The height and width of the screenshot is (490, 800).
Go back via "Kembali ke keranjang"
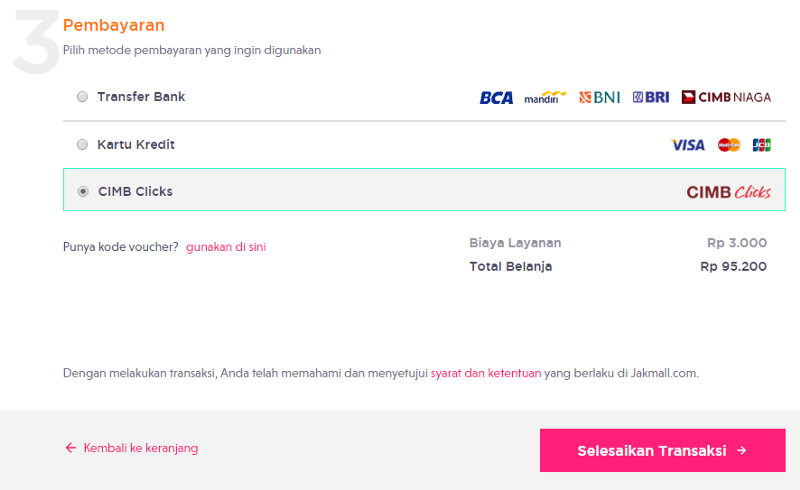pyautogui.click(x=141, y=448)
